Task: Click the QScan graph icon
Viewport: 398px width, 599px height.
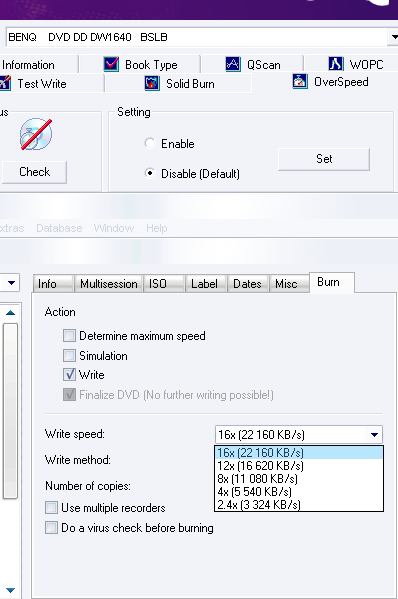Action: click(x=233, y=64)
